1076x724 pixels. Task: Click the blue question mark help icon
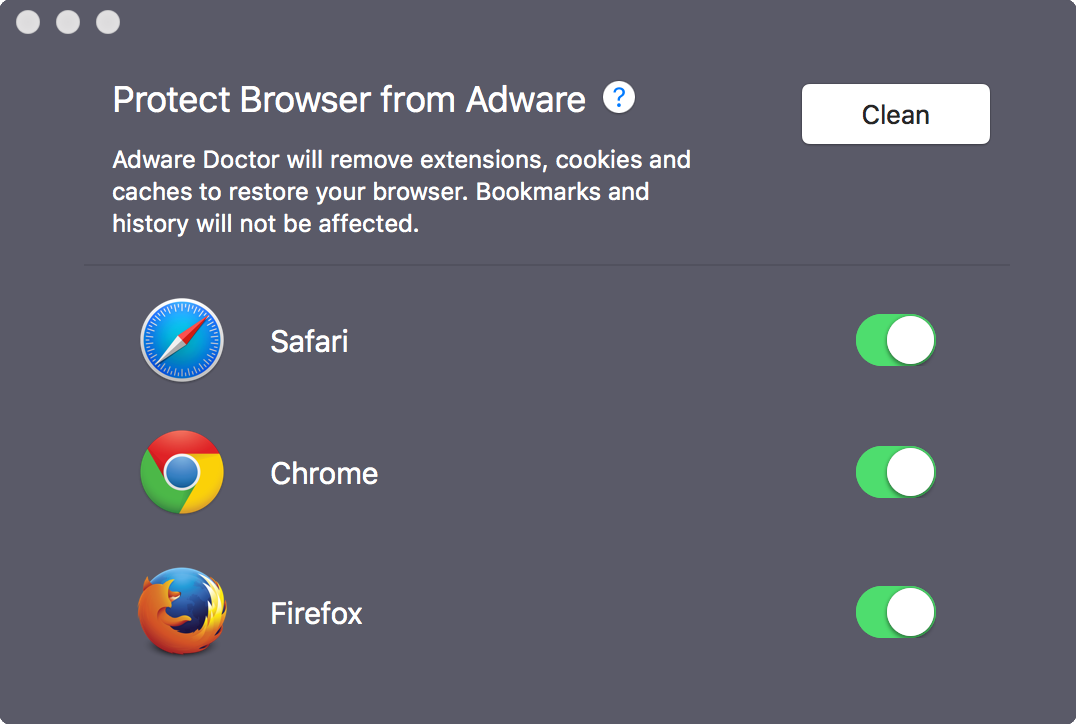pos(619,98)
